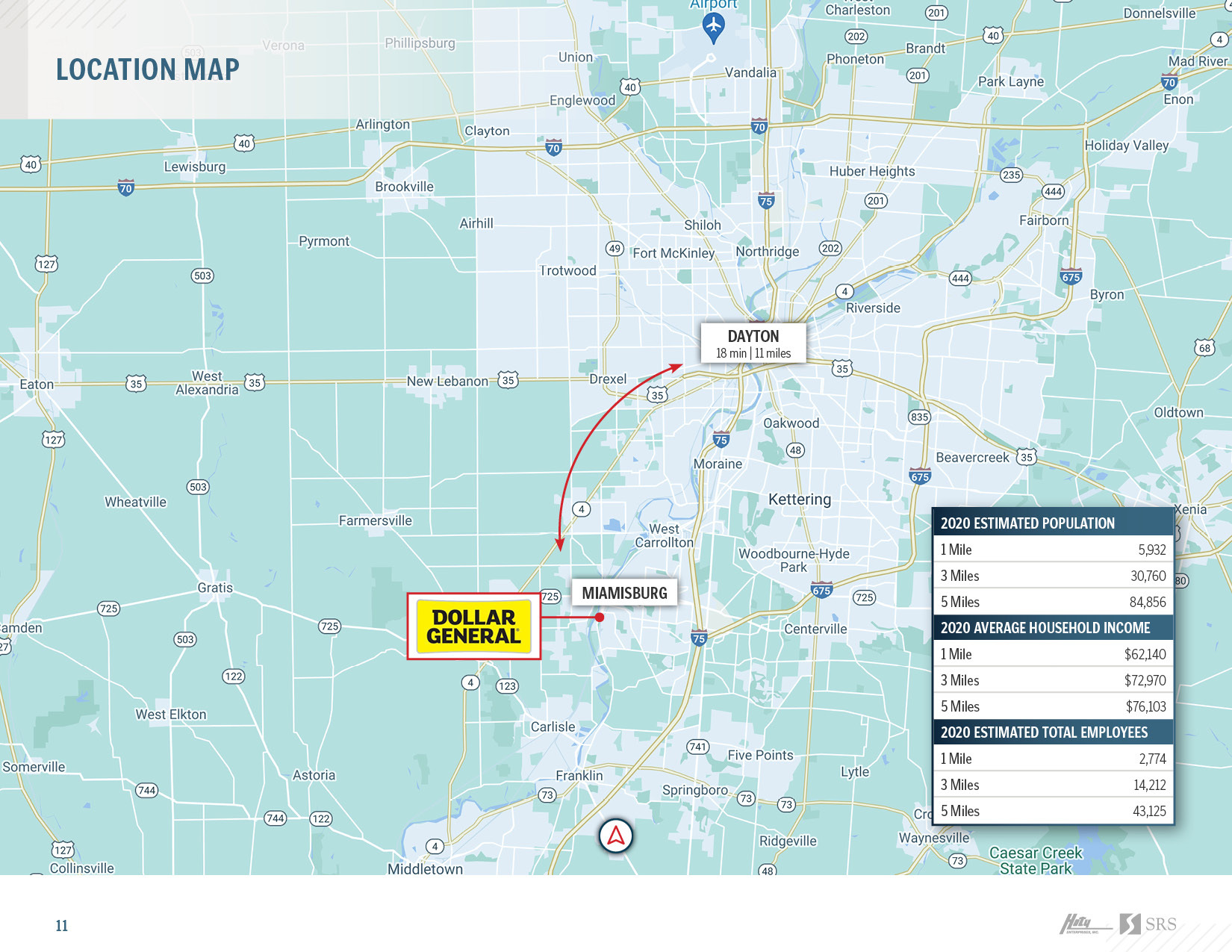
Task: Click the 3 Miles population value 30,760
Action: (x=1148, y=576)
